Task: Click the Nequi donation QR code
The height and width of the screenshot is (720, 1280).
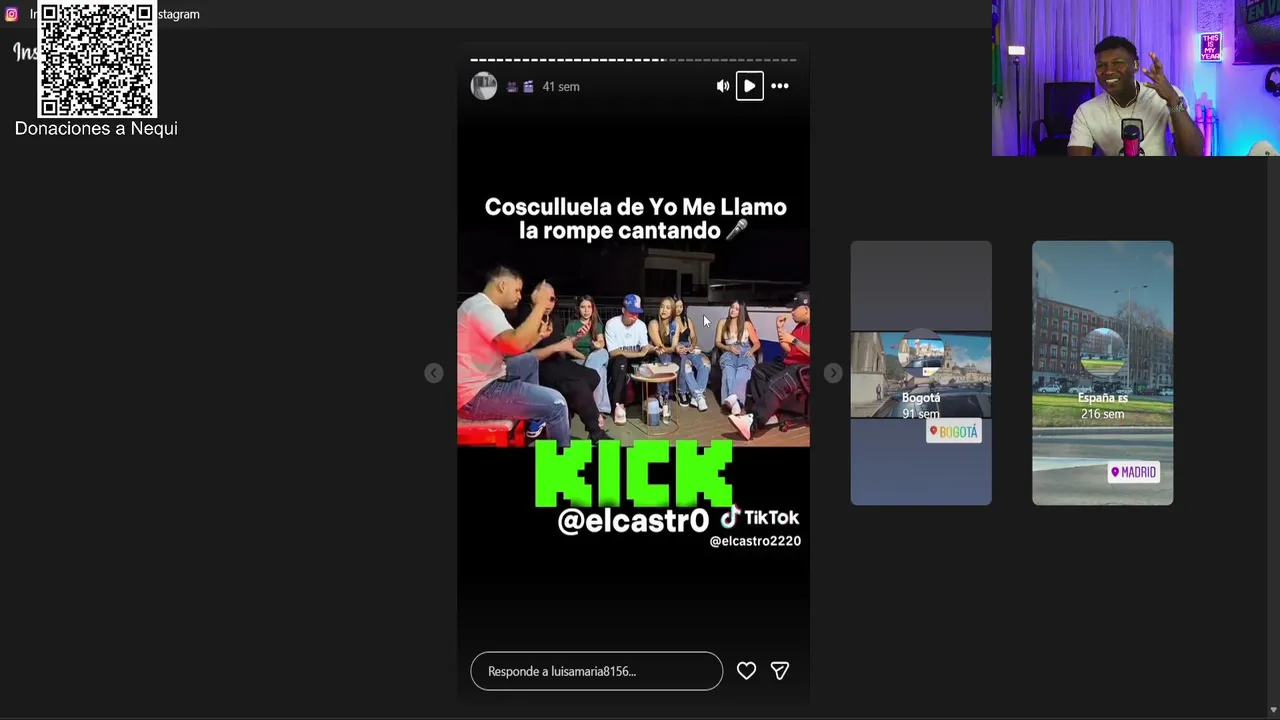Action: 97,60
